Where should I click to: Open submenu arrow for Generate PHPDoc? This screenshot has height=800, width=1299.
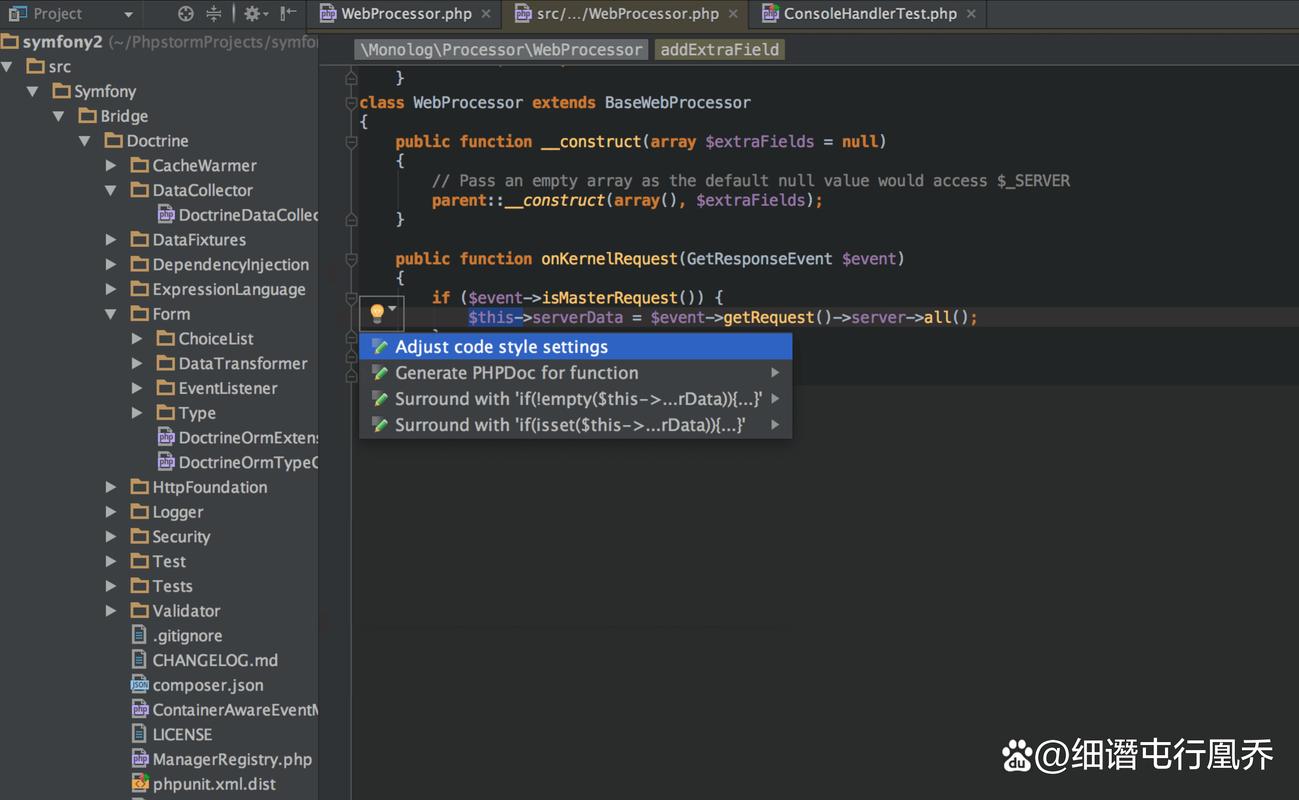(x=775, y=373)
